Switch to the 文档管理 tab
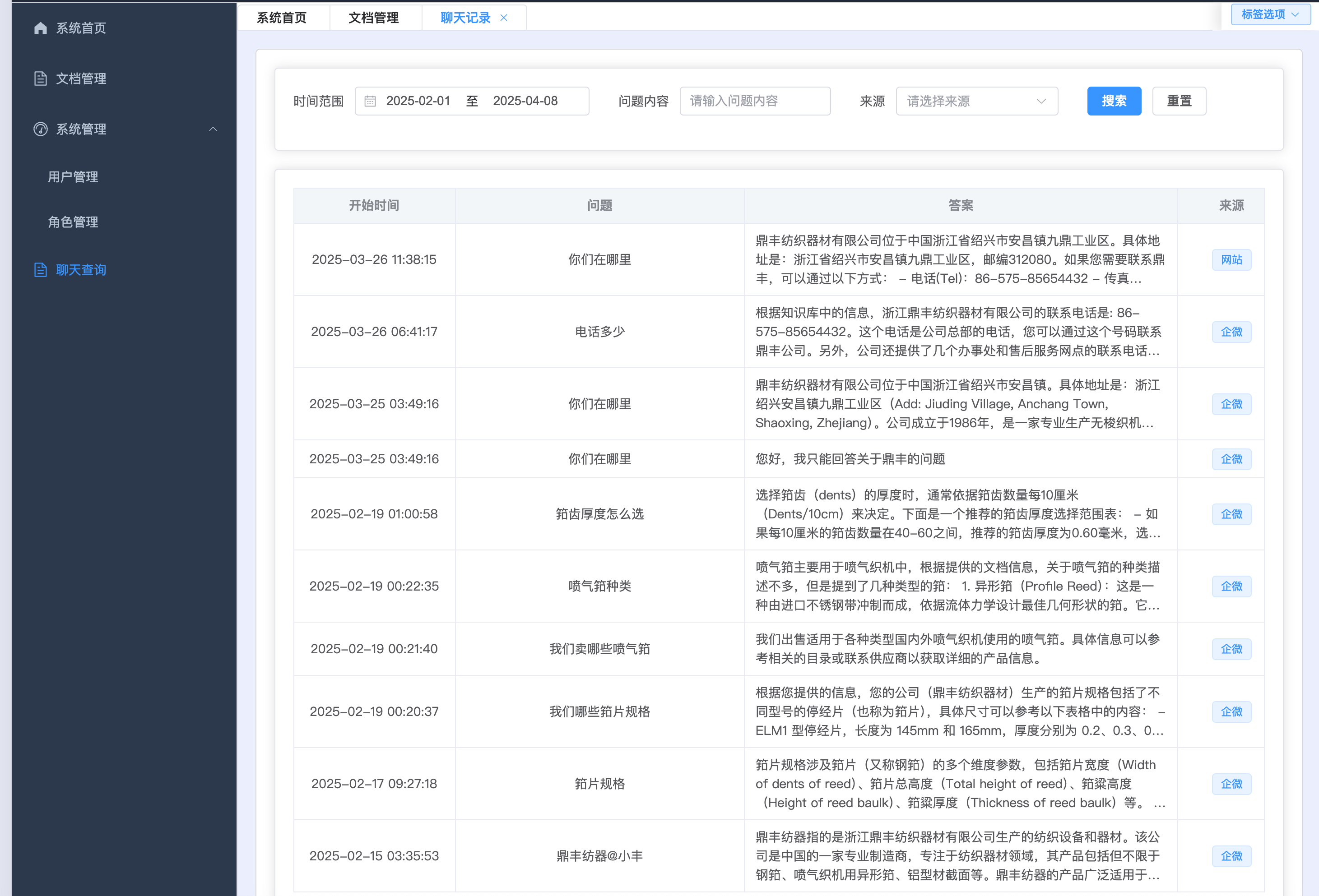Image resolution: width=1319 pixels, height=896 pixels. (375, 18)
